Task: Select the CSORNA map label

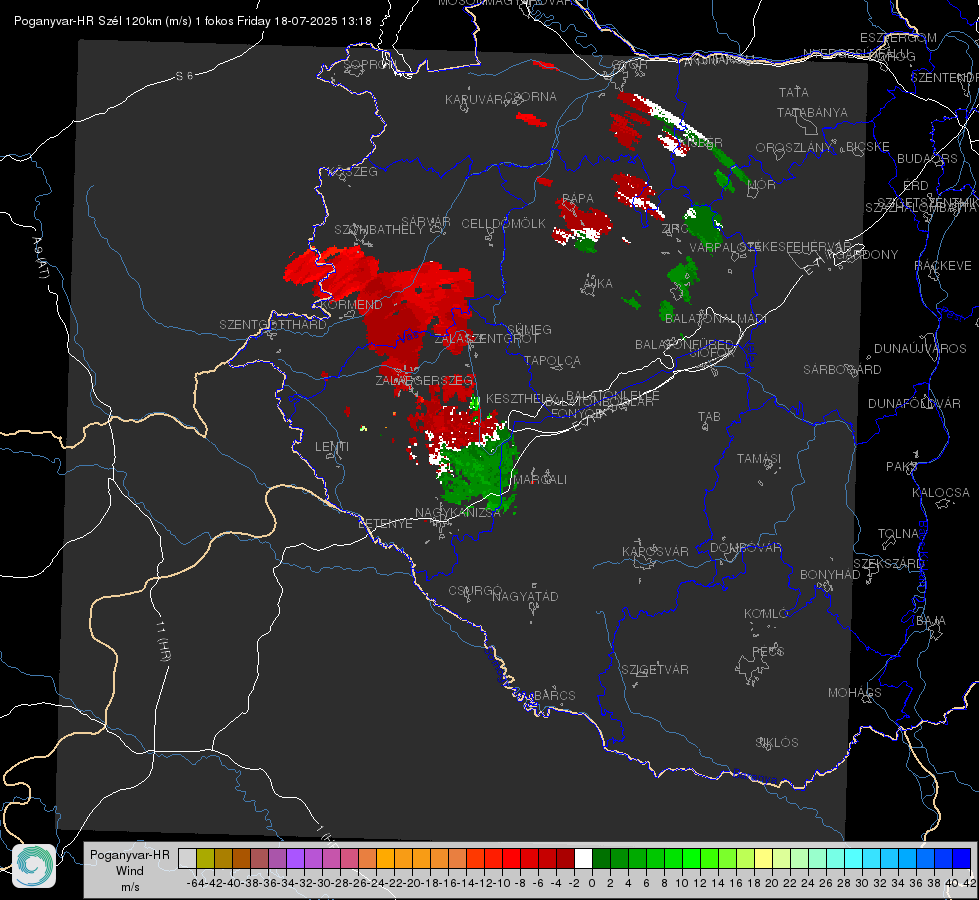Action: point(531,97)
